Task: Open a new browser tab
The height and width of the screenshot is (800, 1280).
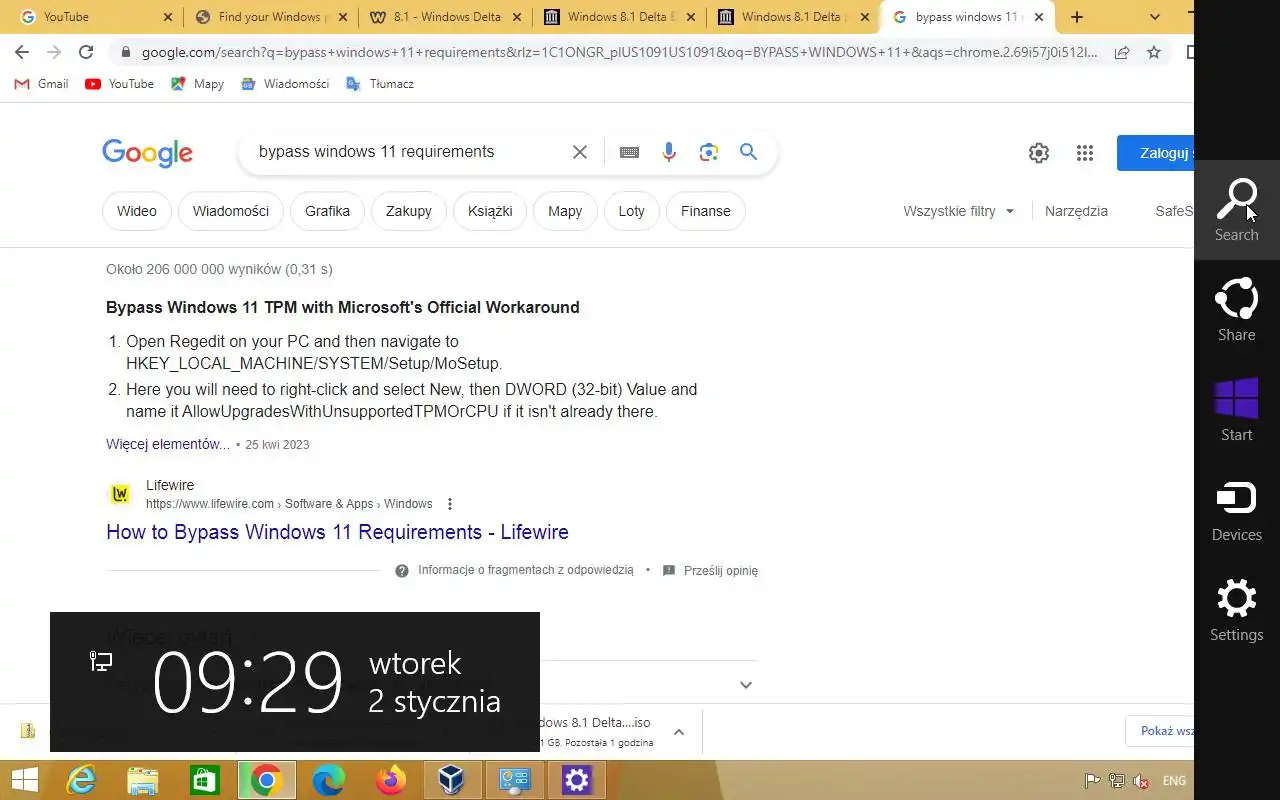Action: coord(1077,17)
